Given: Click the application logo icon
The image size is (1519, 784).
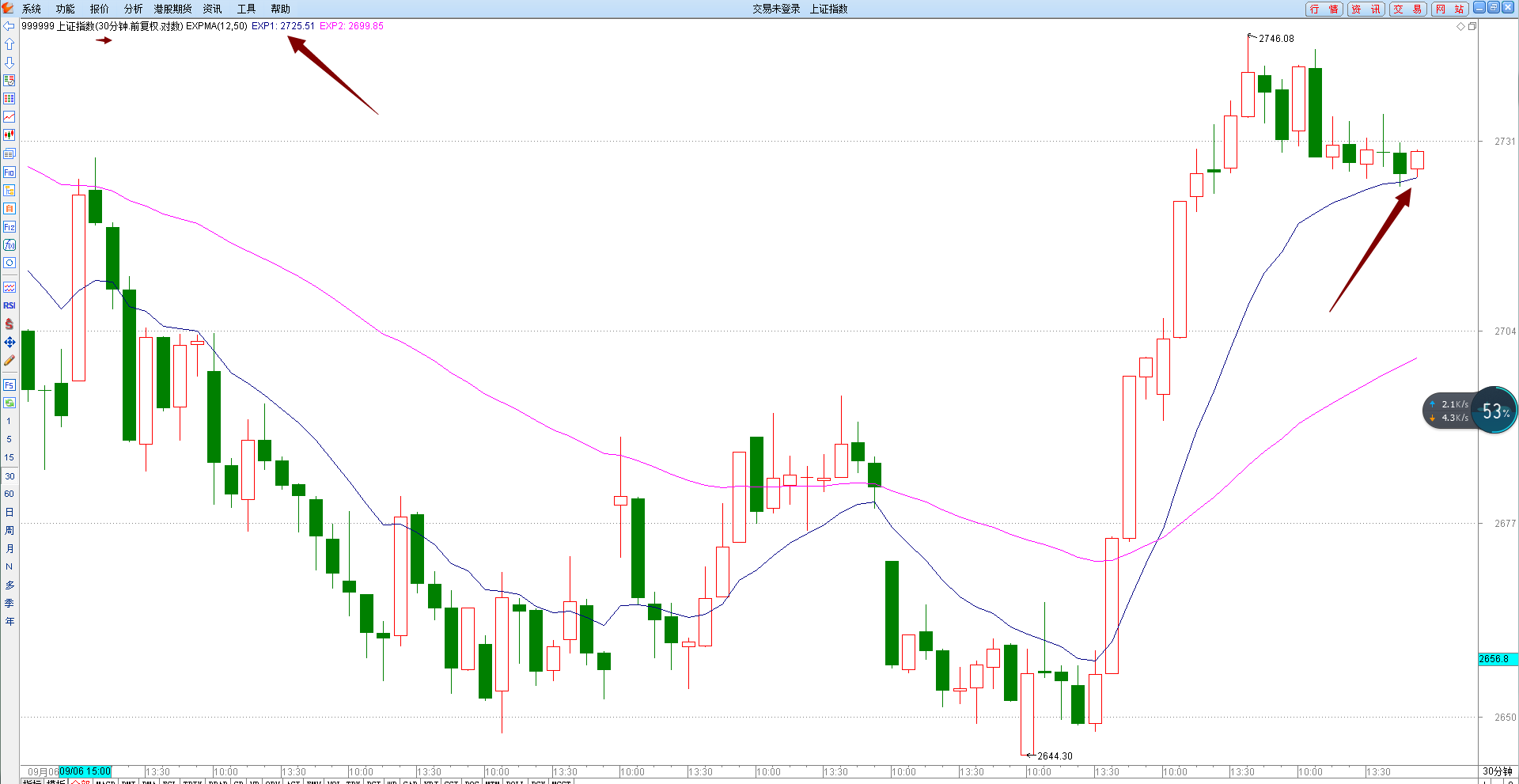Looking at the screenshot, I should pyautogui.click(x=8, y=8).
